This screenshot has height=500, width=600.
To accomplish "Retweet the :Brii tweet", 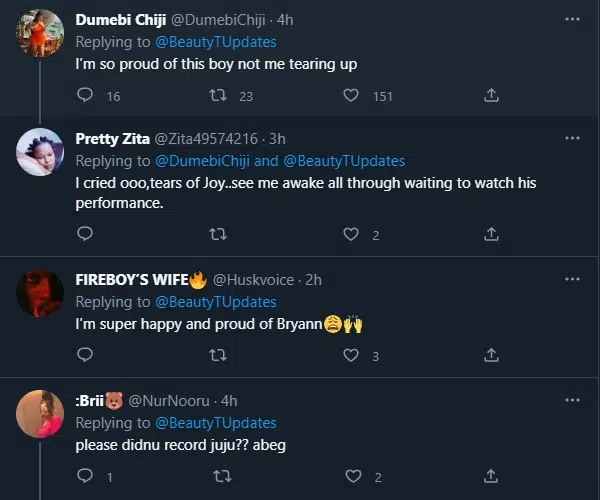I will point(217,476).
